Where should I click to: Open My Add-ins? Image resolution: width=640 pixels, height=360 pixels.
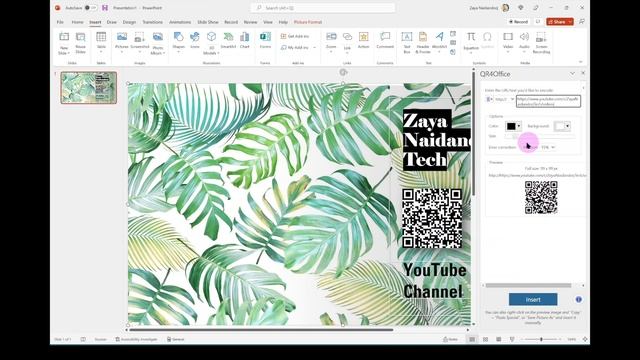click(295, 48)
